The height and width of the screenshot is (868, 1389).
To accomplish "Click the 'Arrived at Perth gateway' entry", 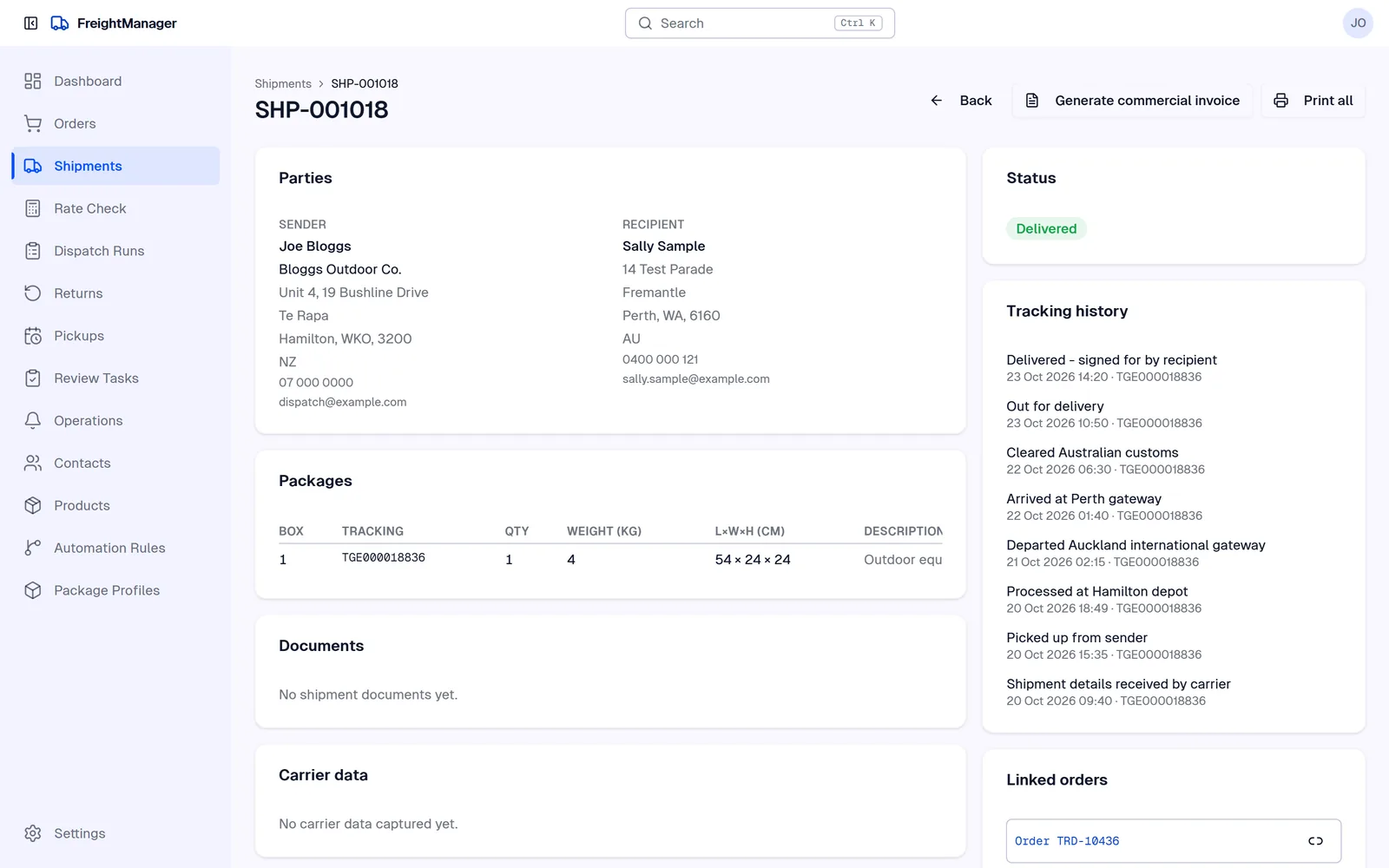I will [1104, 507].
